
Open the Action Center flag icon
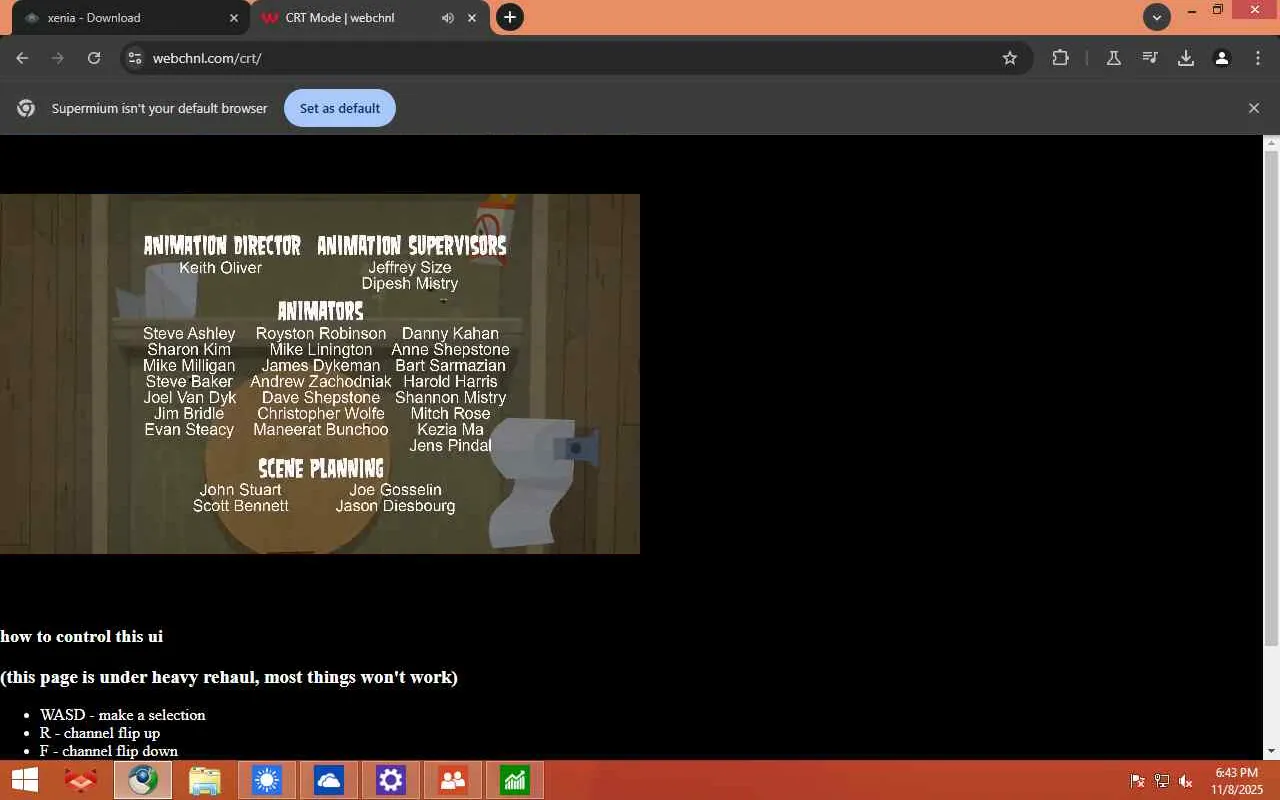click(1137, 781)
